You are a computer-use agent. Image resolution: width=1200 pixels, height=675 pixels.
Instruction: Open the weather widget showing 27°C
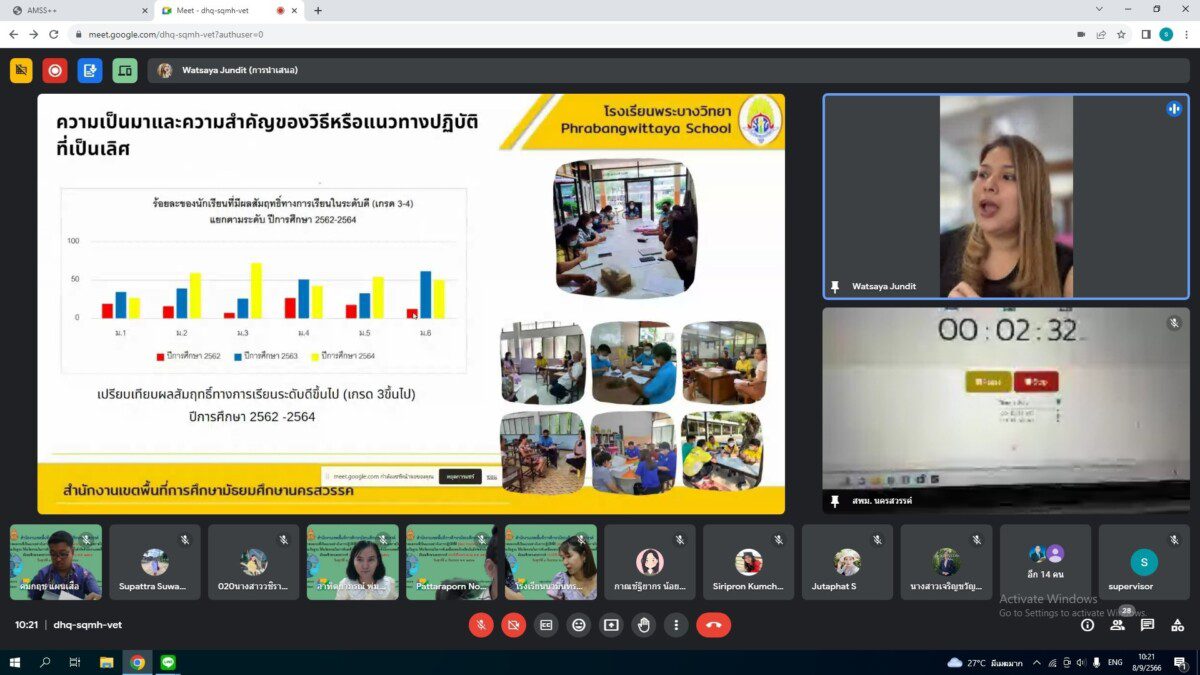click(984, 662)
